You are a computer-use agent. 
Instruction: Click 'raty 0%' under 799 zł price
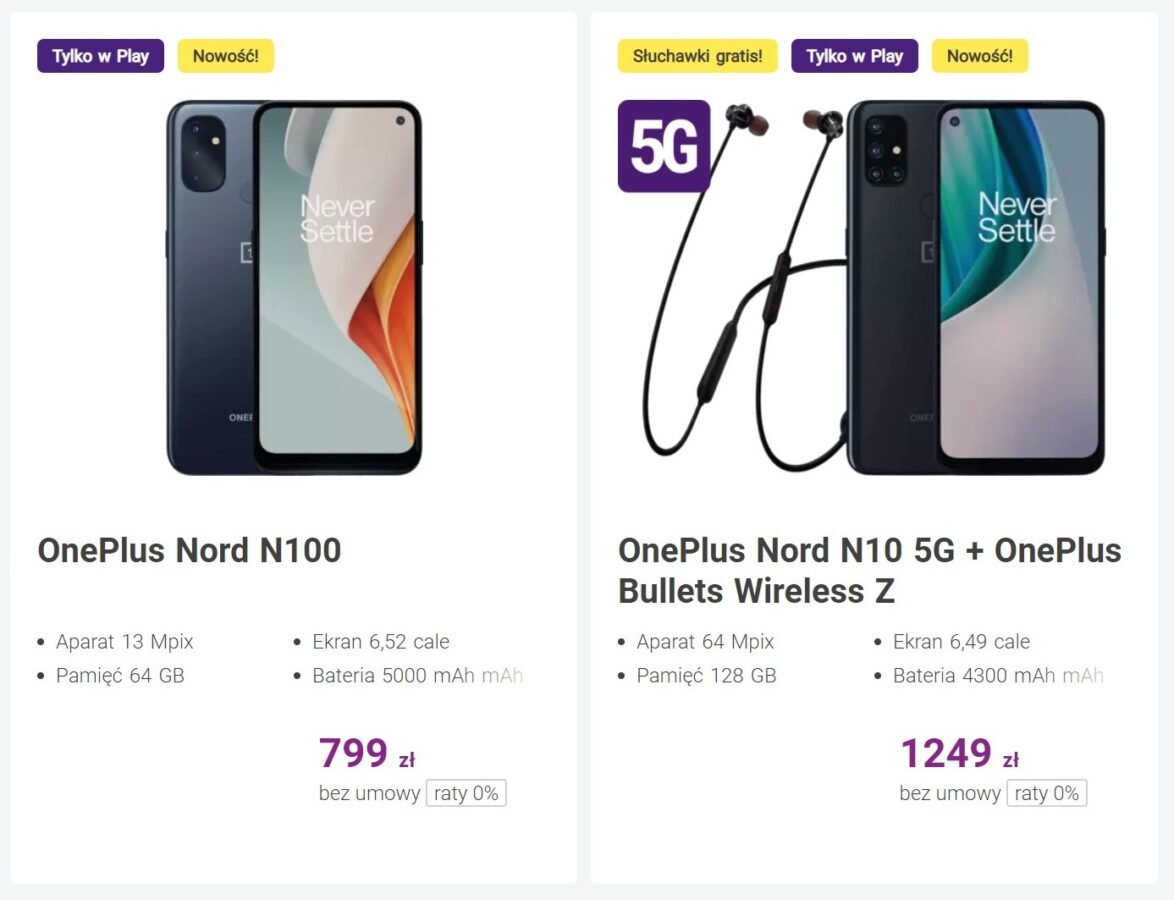(x=466, y=793)
